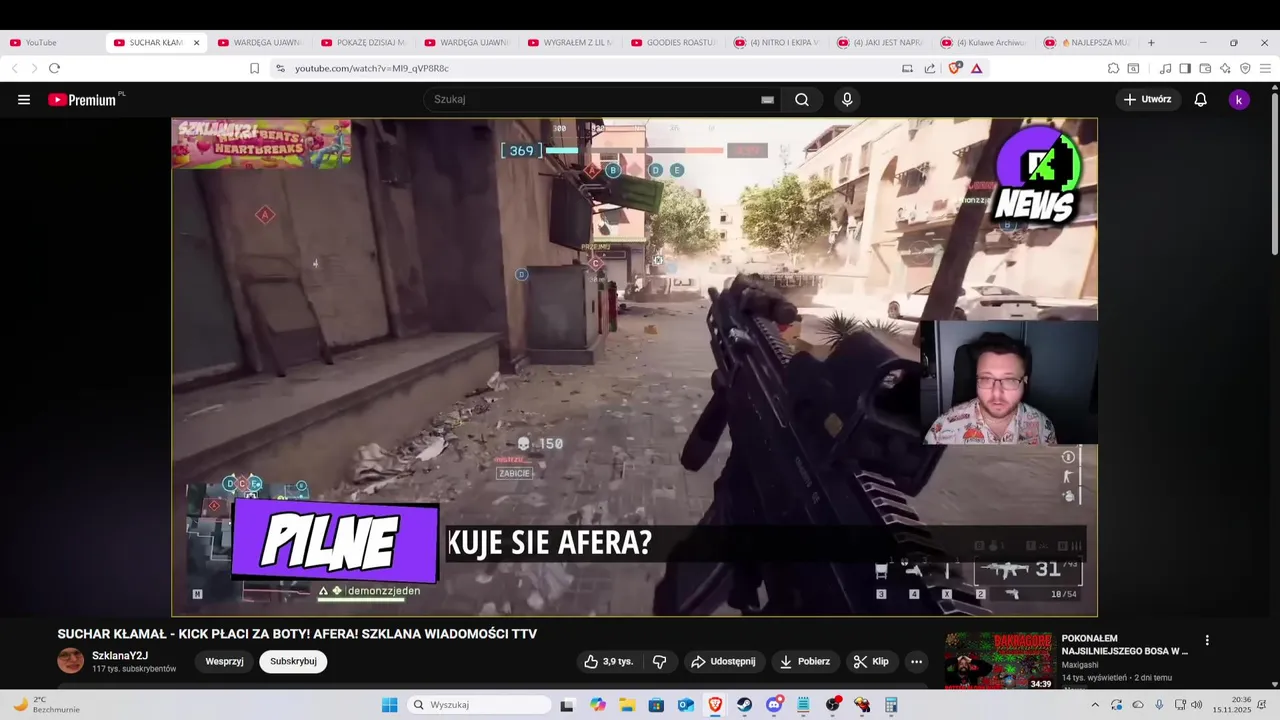
Task: Switch to 'NAJLEPSZA MUZ' tab
Action: pos(1088,43)
